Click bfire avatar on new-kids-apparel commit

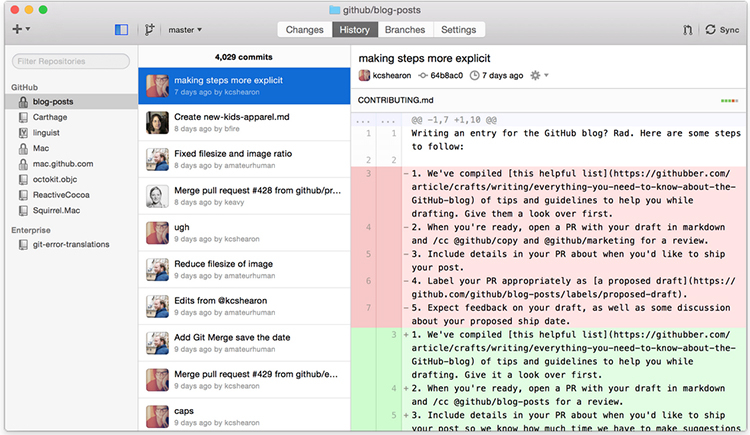point(157,123)
